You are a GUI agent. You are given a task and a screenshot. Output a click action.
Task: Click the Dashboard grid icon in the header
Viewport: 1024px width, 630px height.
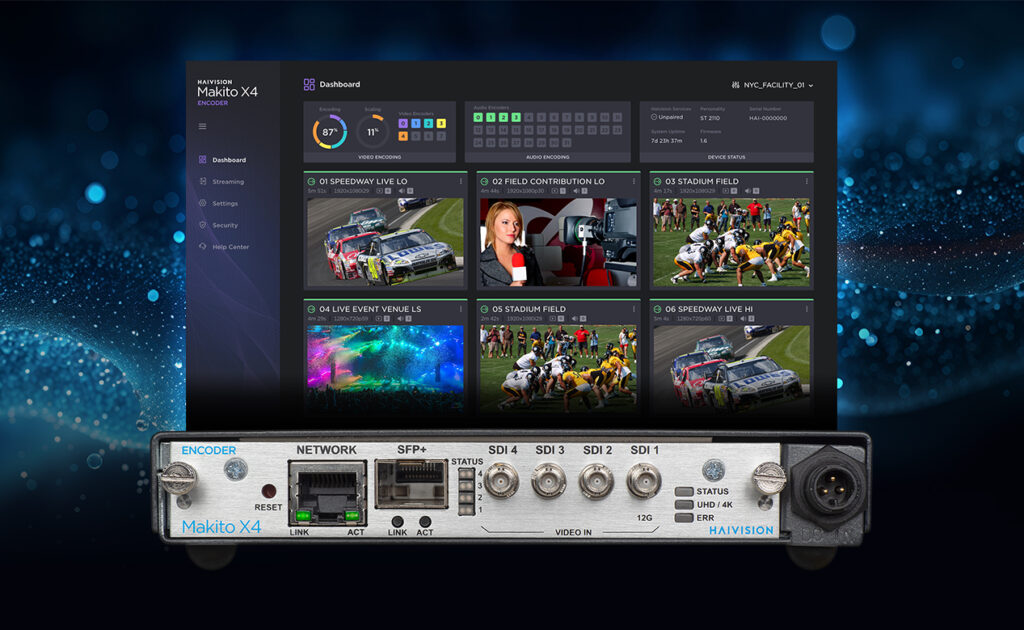coord(309,83)
